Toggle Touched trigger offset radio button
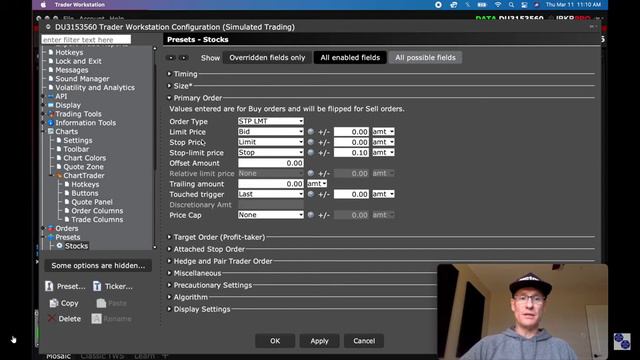Viewport: 640px width, 360px height. tap(311, 194)
